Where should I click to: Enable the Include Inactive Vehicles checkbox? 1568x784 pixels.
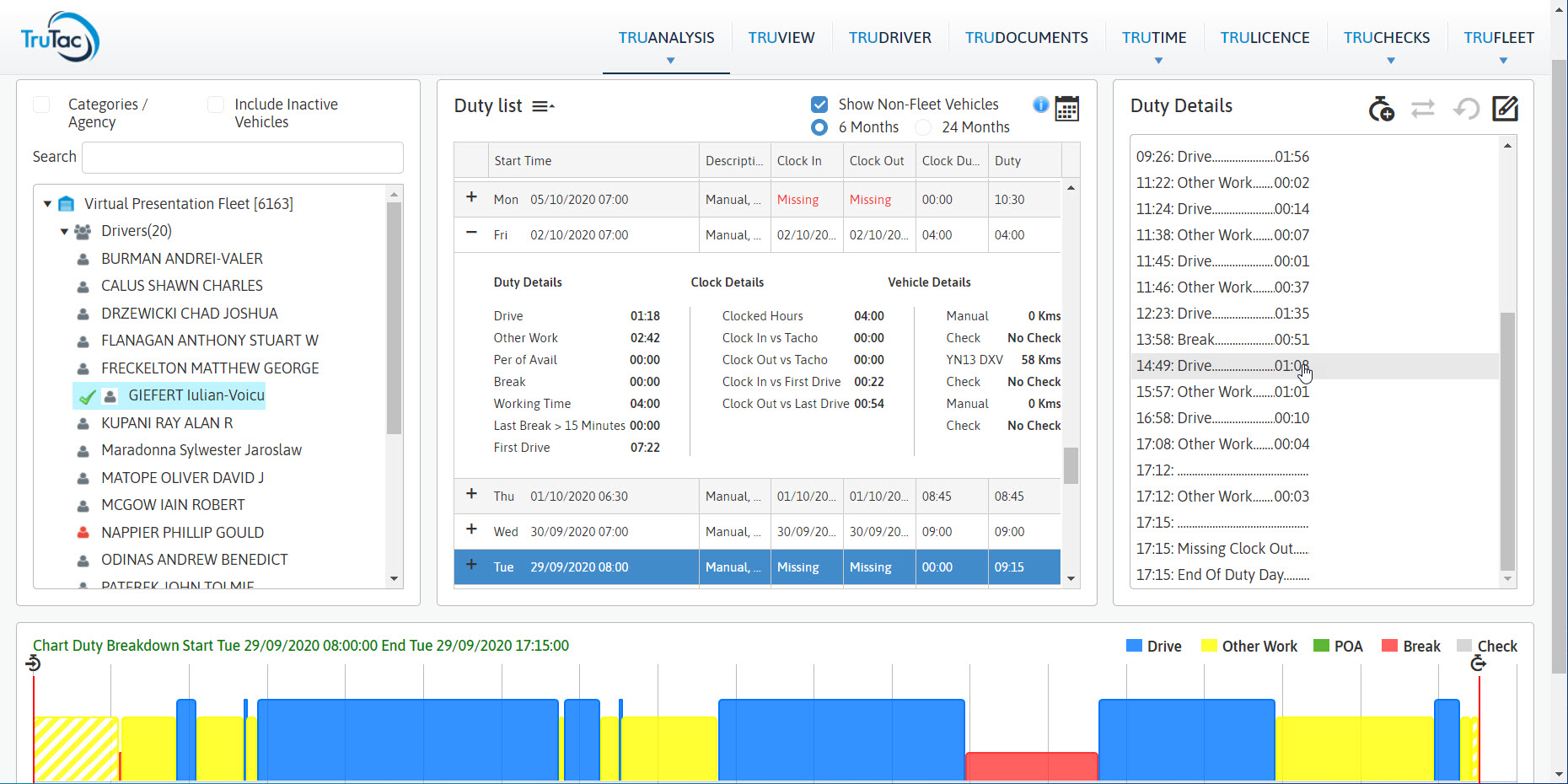(x=216, y=105)
